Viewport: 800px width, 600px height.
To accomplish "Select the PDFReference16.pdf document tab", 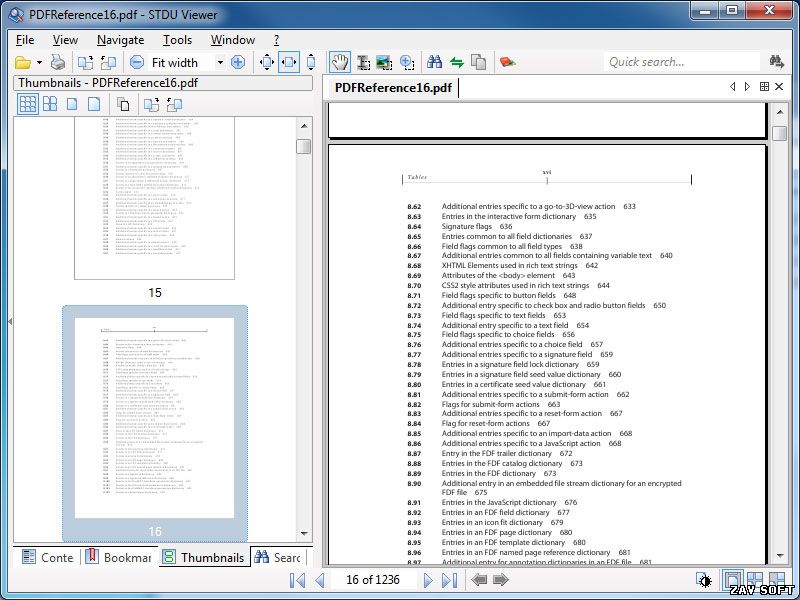I will coord(392,88).
